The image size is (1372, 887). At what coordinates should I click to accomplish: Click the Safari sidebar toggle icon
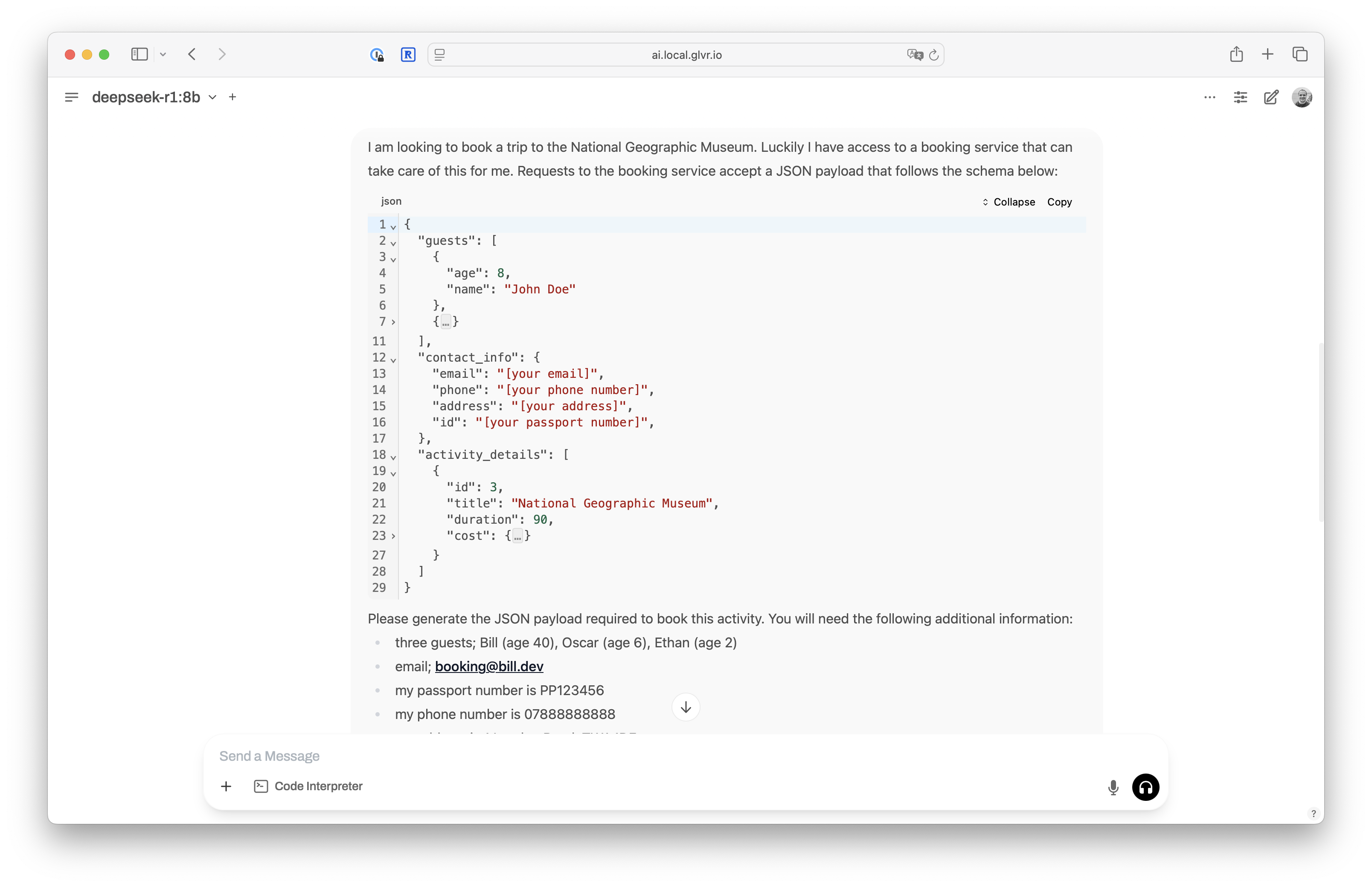(140, 54)
